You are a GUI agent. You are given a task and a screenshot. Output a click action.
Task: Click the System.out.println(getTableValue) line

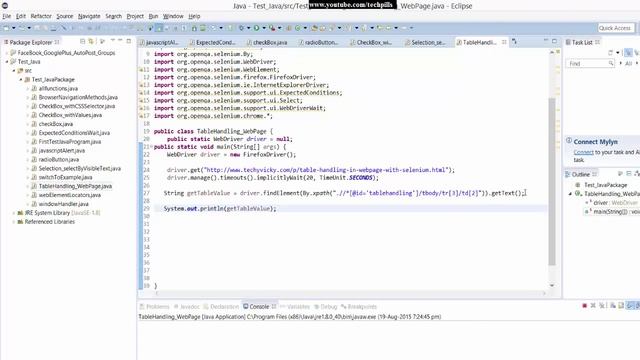coord(220,209)
